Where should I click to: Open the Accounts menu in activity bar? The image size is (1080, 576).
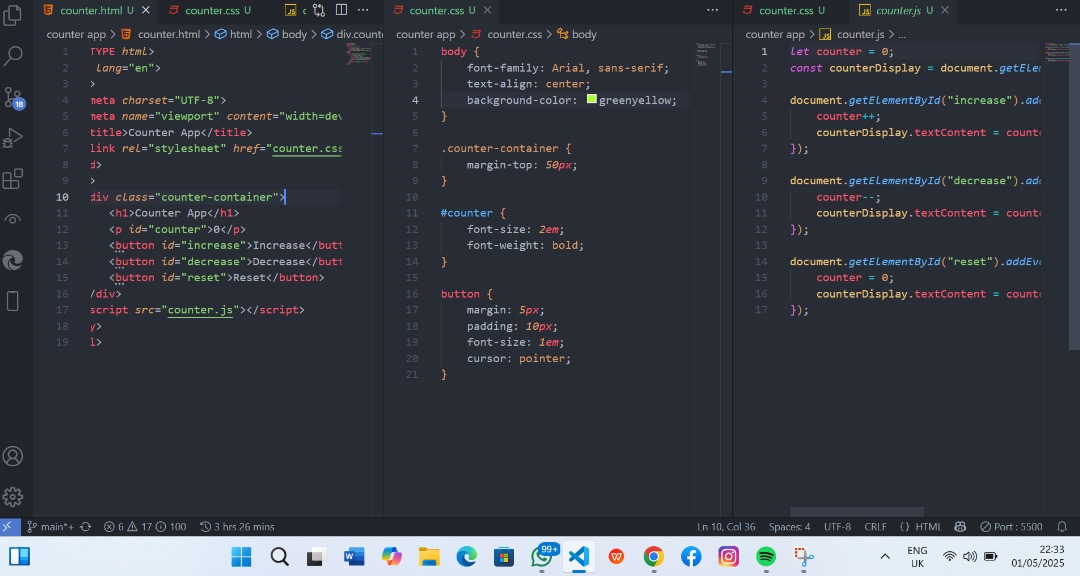(13, 456)
